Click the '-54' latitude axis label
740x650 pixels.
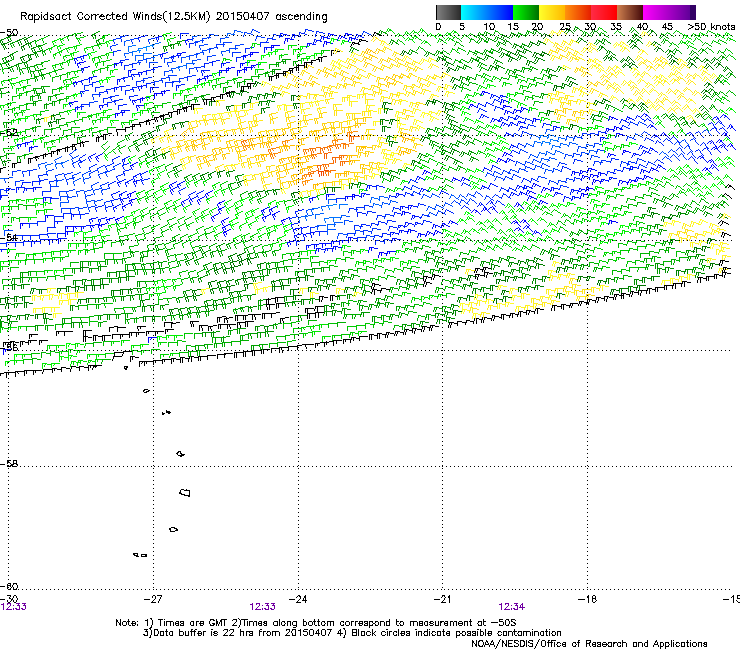coord(9,237)
